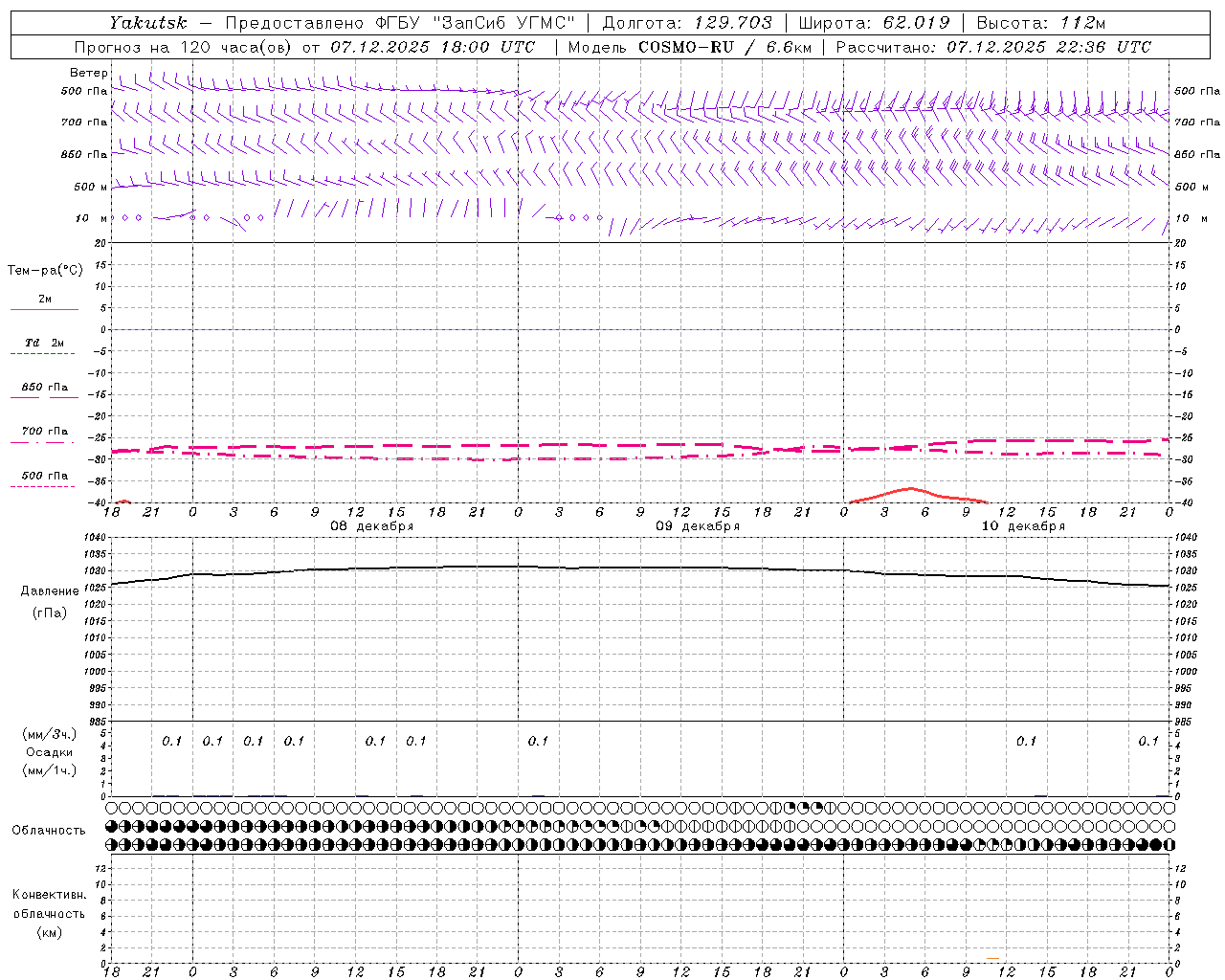Click the Yakutsk station title

[148, 23]
